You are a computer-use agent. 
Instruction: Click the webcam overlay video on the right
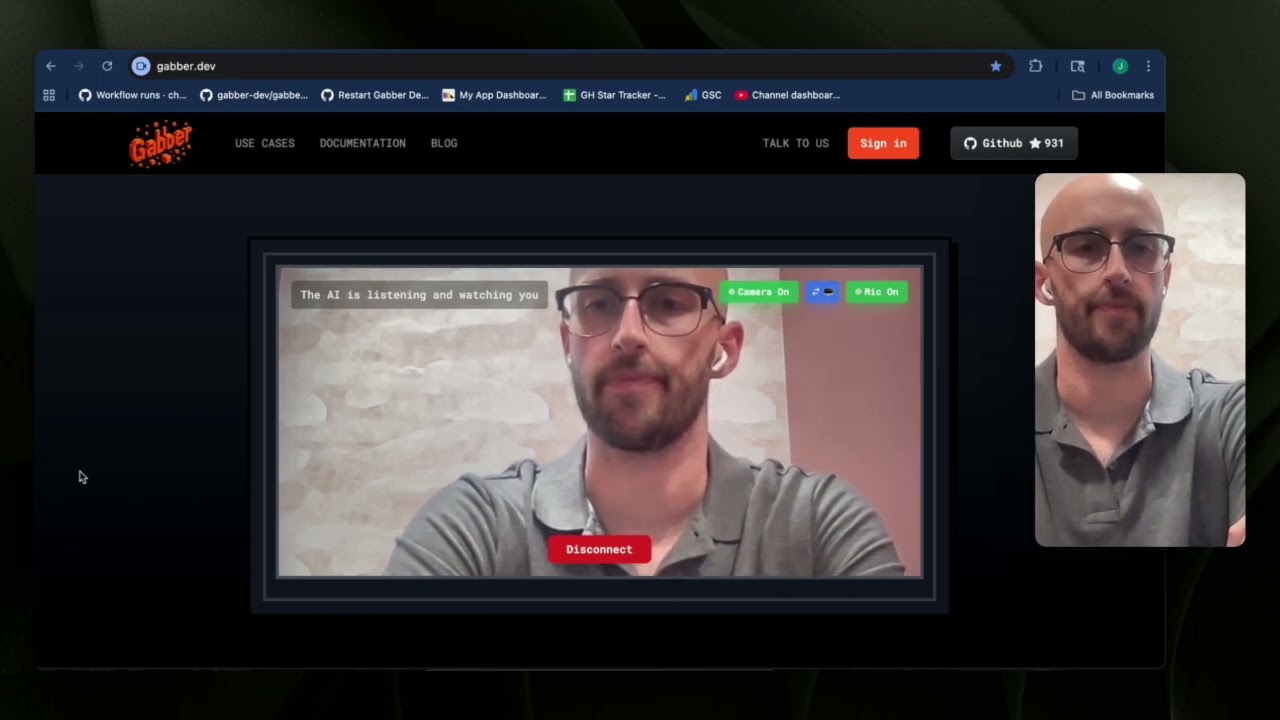1140,360
